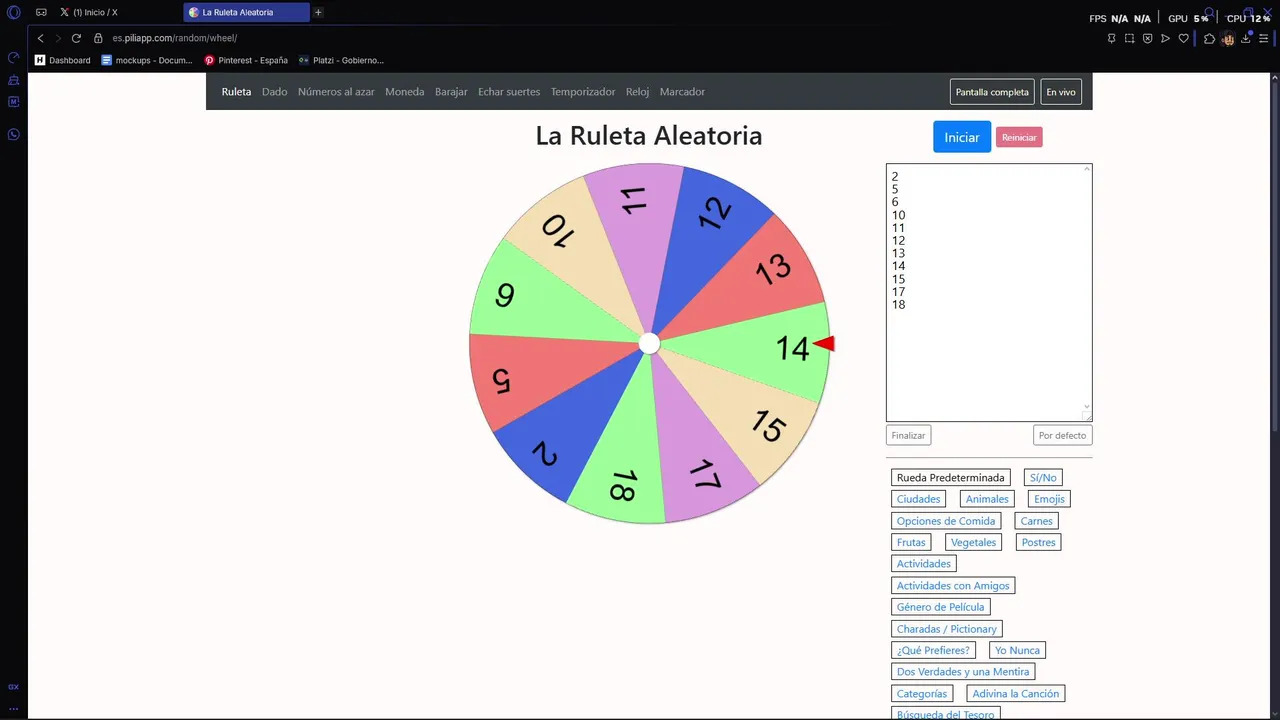Click the Pantalla completa button
Image resolution: width=1280 pixels, height=720 pixels.
coord(992,92)
